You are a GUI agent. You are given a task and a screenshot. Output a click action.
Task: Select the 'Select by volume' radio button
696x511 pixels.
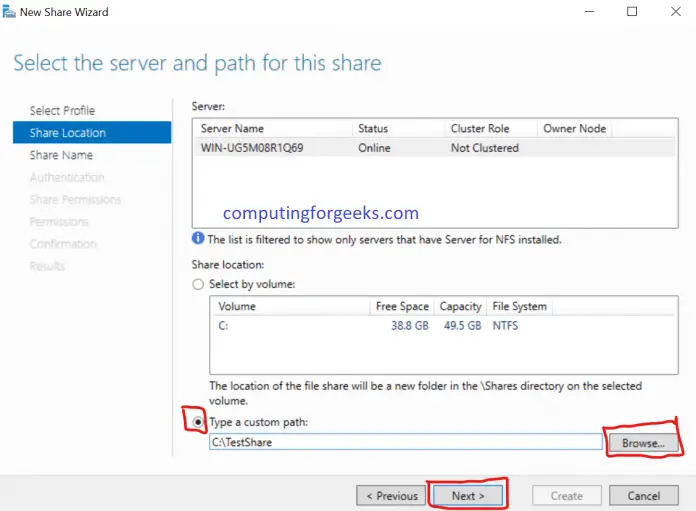point(198,284)
